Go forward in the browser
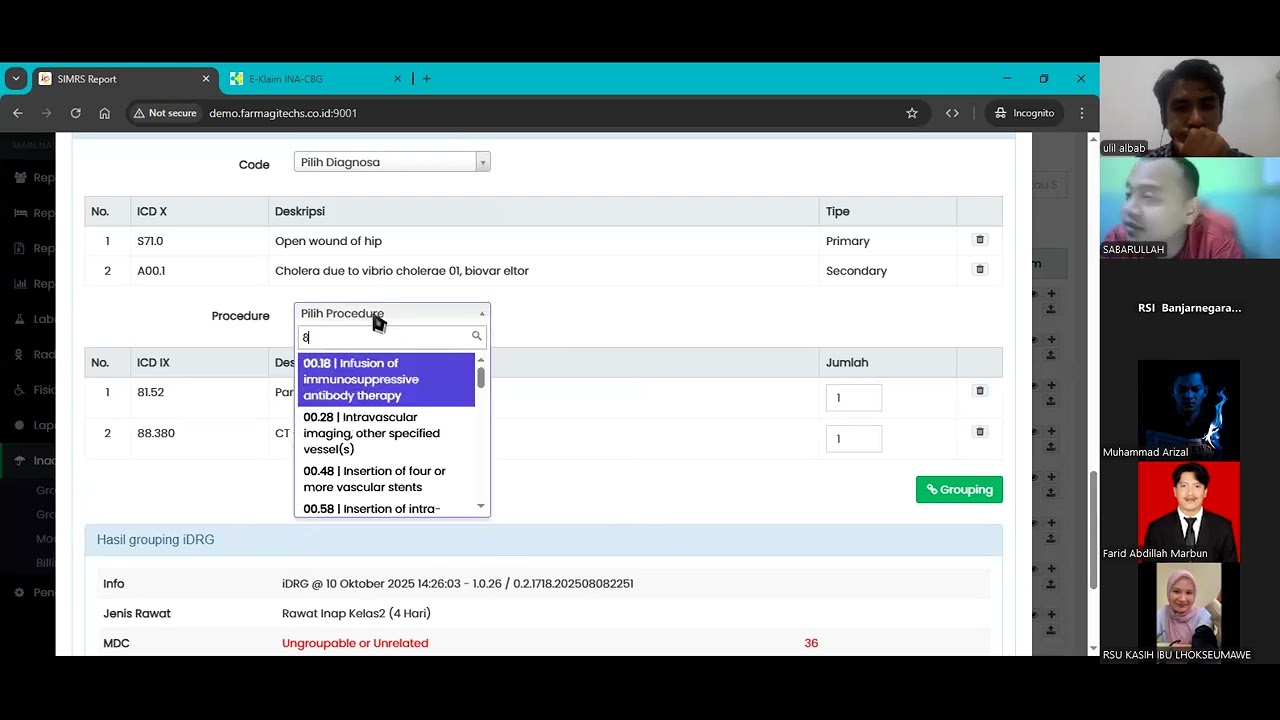1280x720 pixels. pyautogui.click(x=47, y=113)
